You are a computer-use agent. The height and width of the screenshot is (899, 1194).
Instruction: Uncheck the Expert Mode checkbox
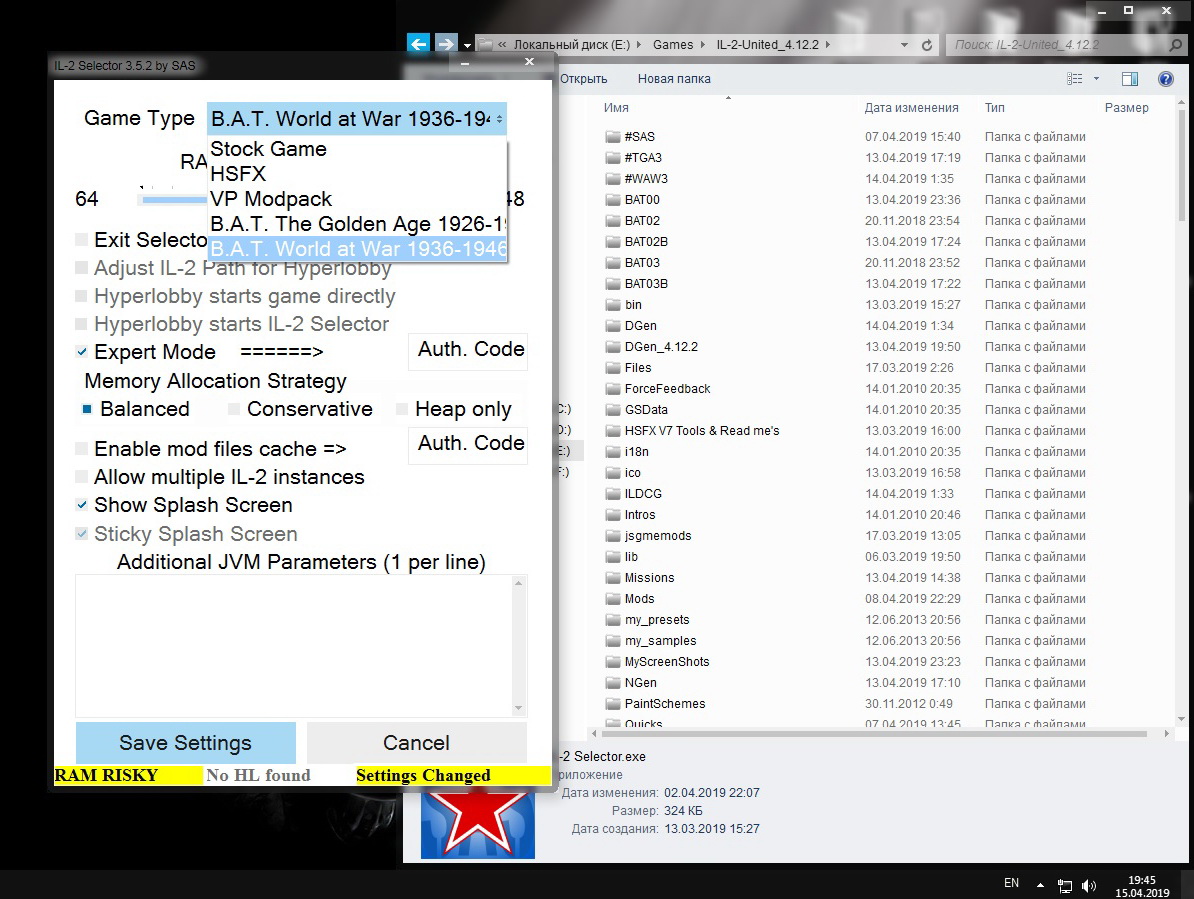pos(81,352)
